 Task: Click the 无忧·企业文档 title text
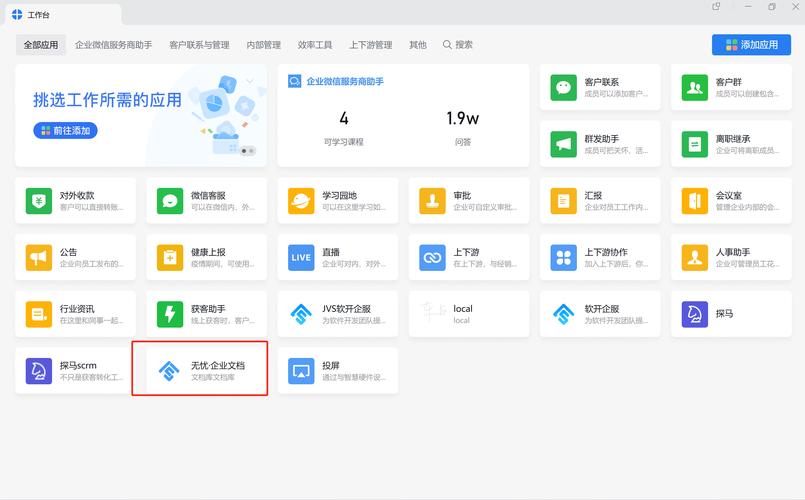218,366
